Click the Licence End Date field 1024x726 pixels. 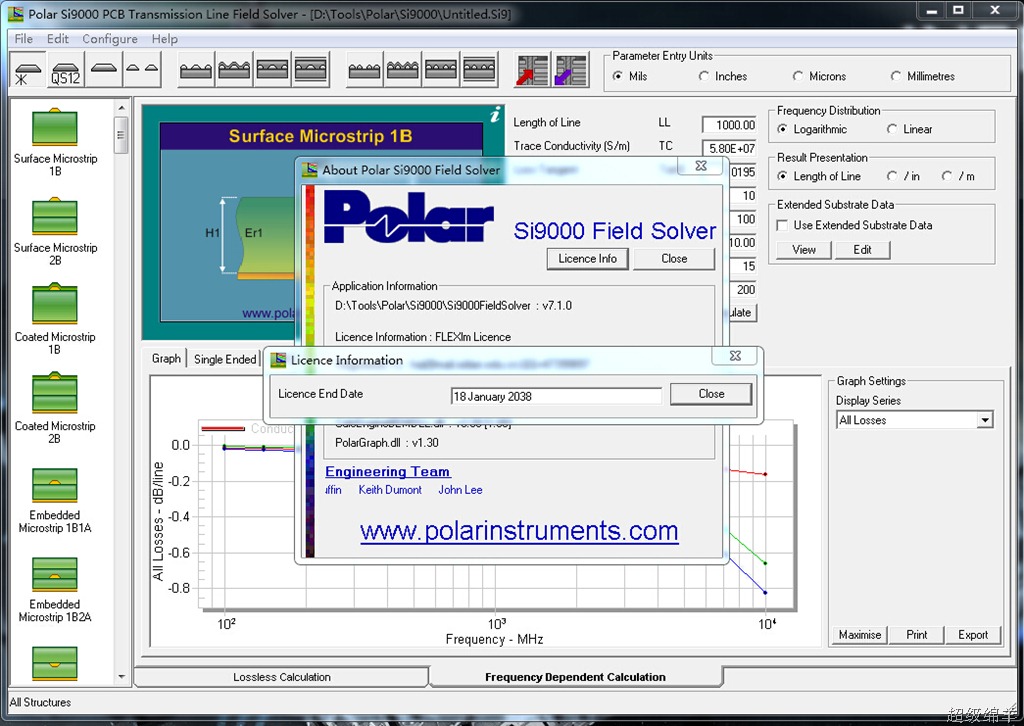point(556,396)
